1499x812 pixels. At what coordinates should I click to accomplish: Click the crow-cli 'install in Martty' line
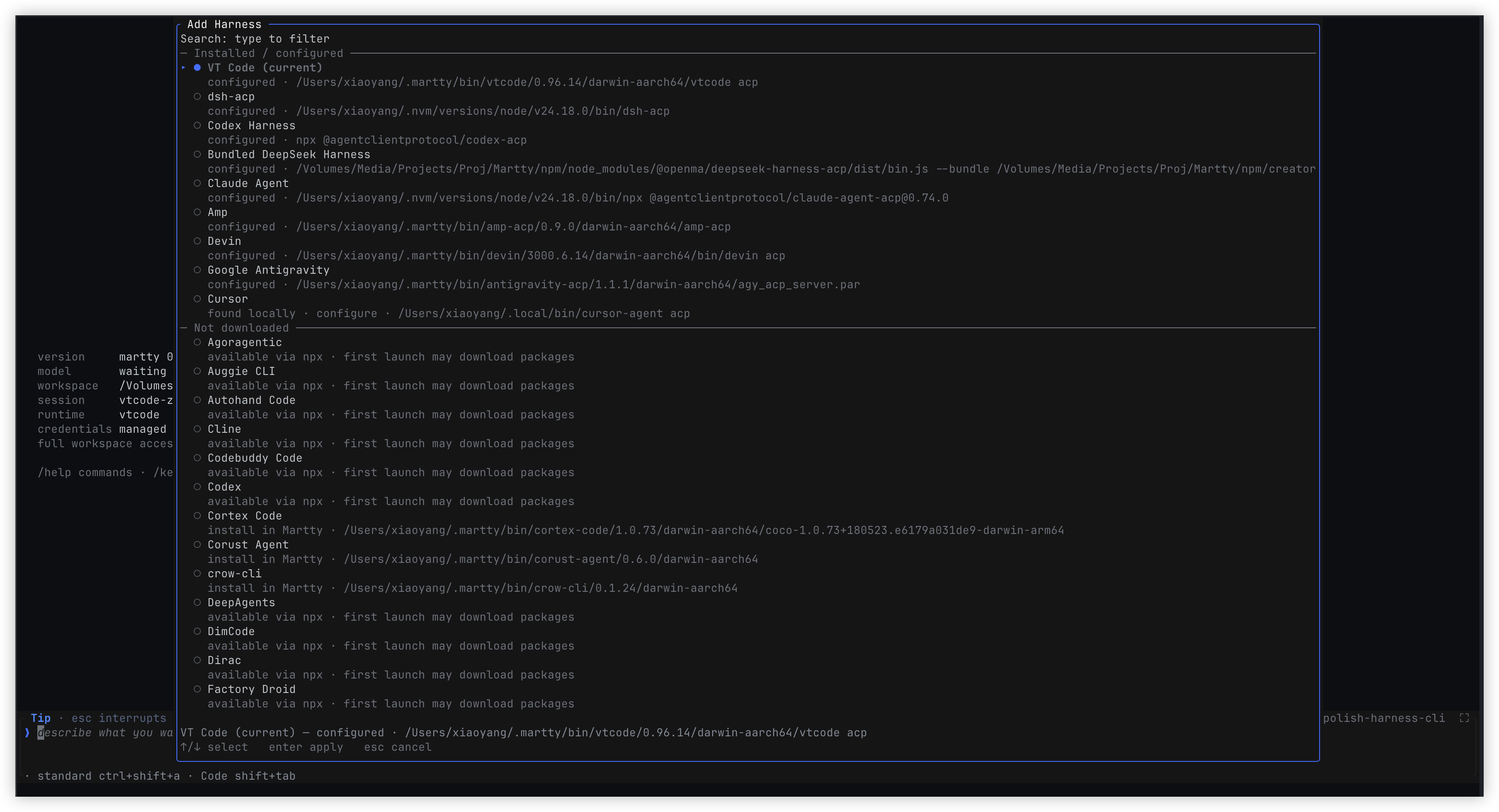point(472,588)
